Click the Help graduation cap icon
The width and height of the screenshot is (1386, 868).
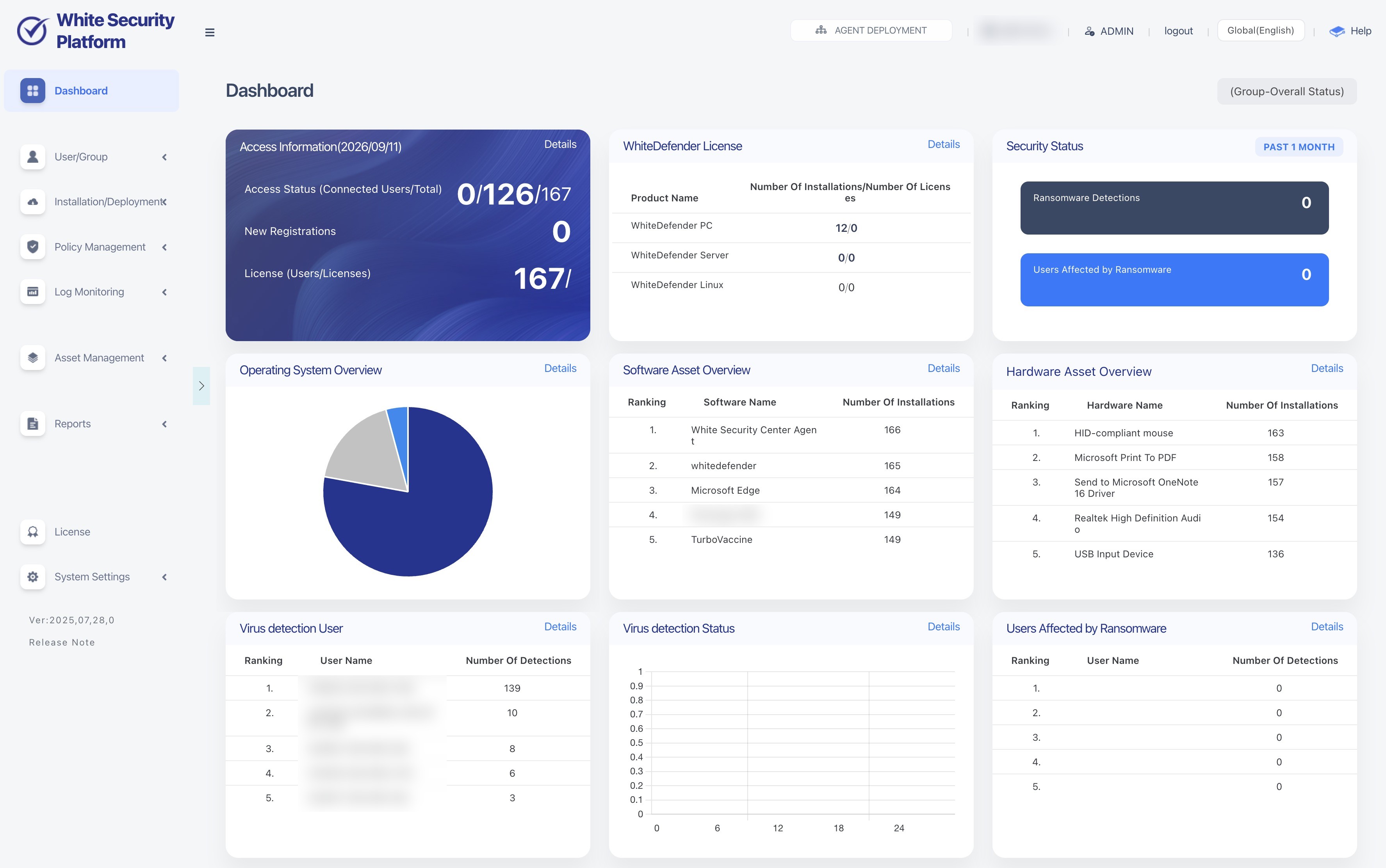point(1337,31)
